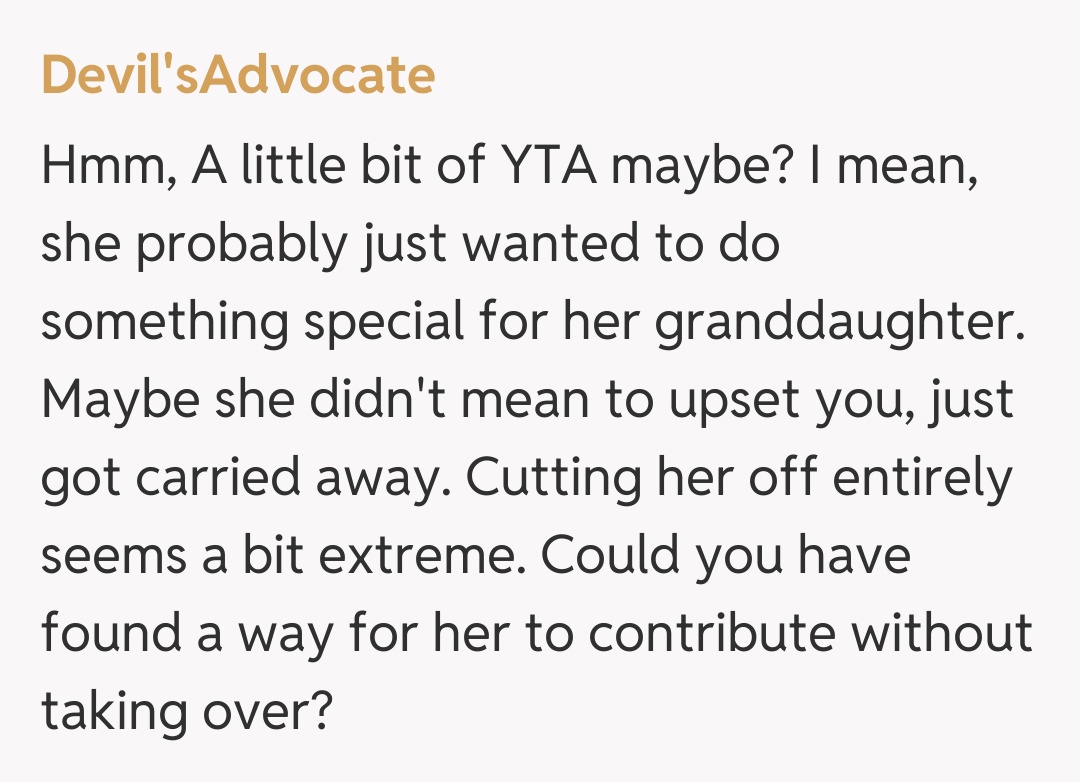Screen dimensions: 1080x782
Task: Open the Devil'sAdvocate user profile
Action: 238,75
